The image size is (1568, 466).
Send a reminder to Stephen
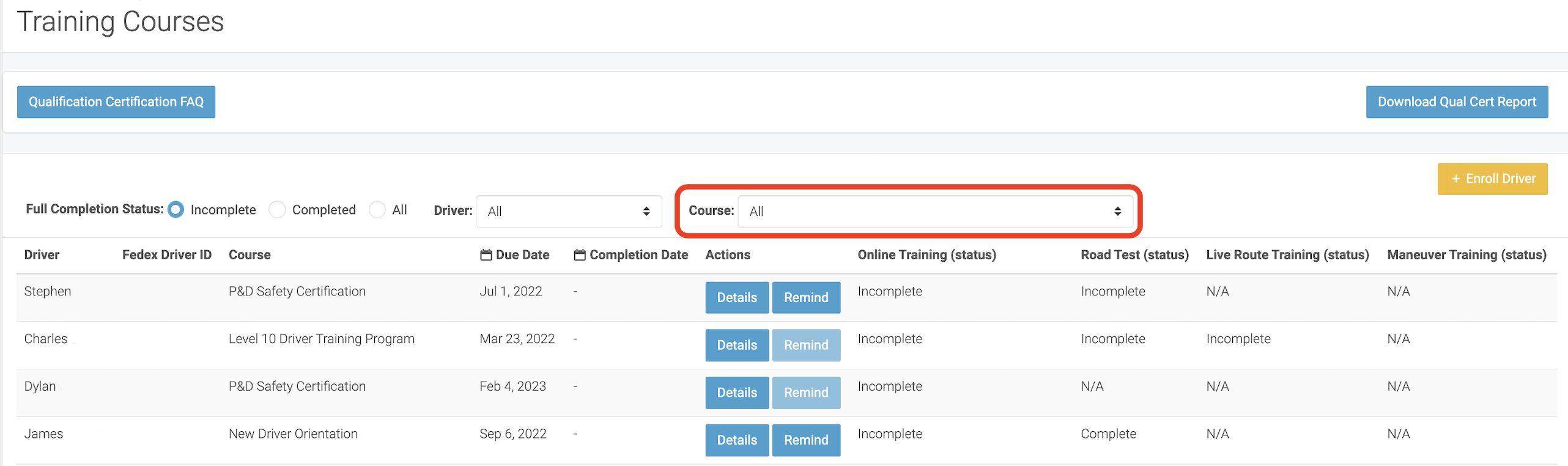[x=806, y=298]
